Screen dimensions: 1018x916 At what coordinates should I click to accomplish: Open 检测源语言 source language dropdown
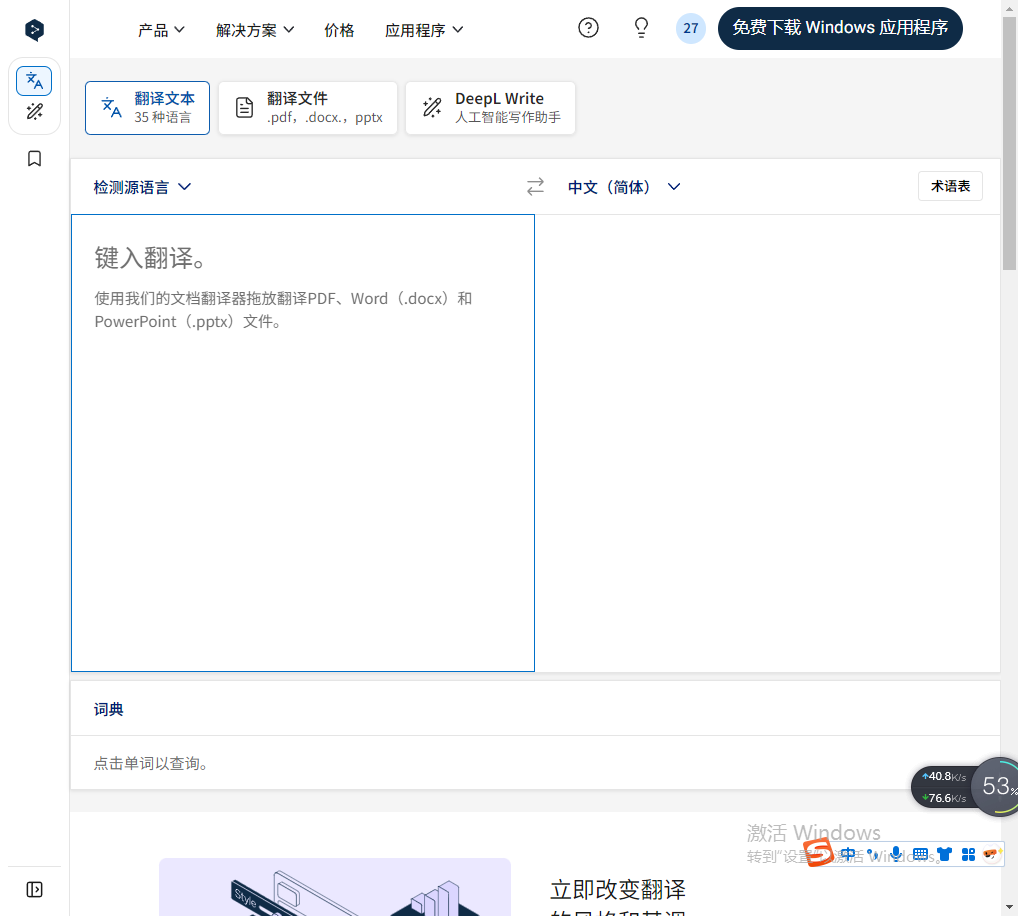click(x=142, y=187)
